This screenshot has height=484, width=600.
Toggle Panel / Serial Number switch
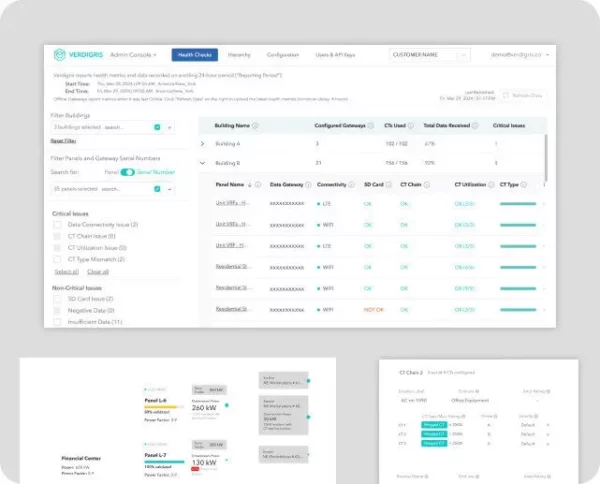click(127, 172)
